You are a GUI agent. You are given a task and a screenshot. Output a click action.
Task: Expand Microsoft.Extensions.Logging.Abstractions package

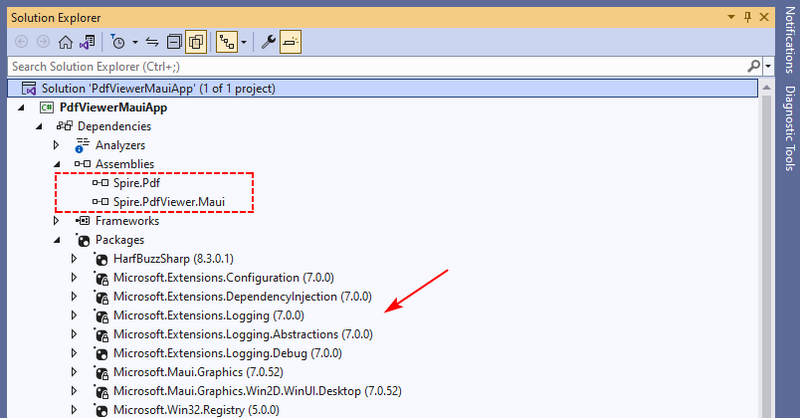(x=74, y=334)
